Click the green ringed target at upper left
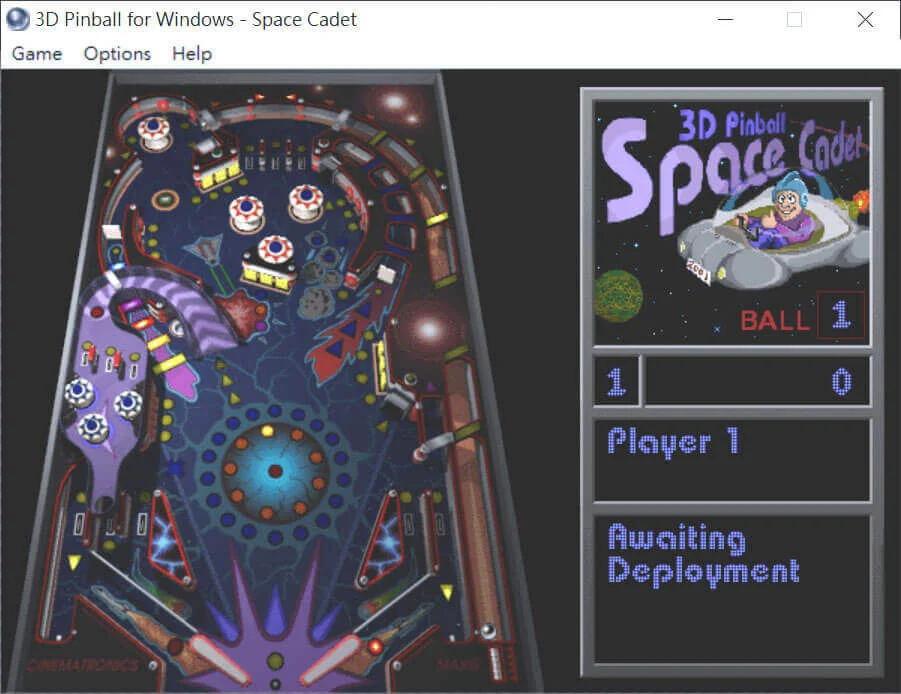Image resolution: width=901 pixels, height=694 pixels. pos(165,199)
